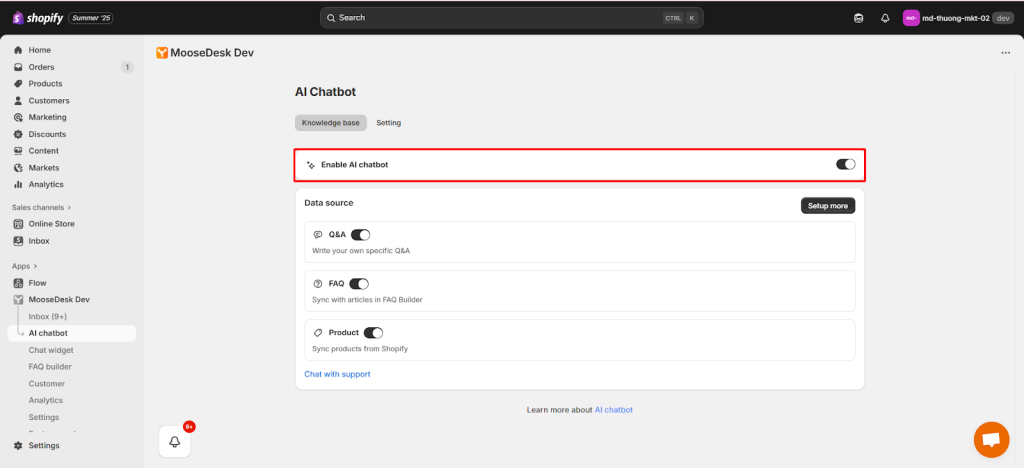Switch to the Setting tab
Screen dimensions: 1024x468
(x=388, y=123)
